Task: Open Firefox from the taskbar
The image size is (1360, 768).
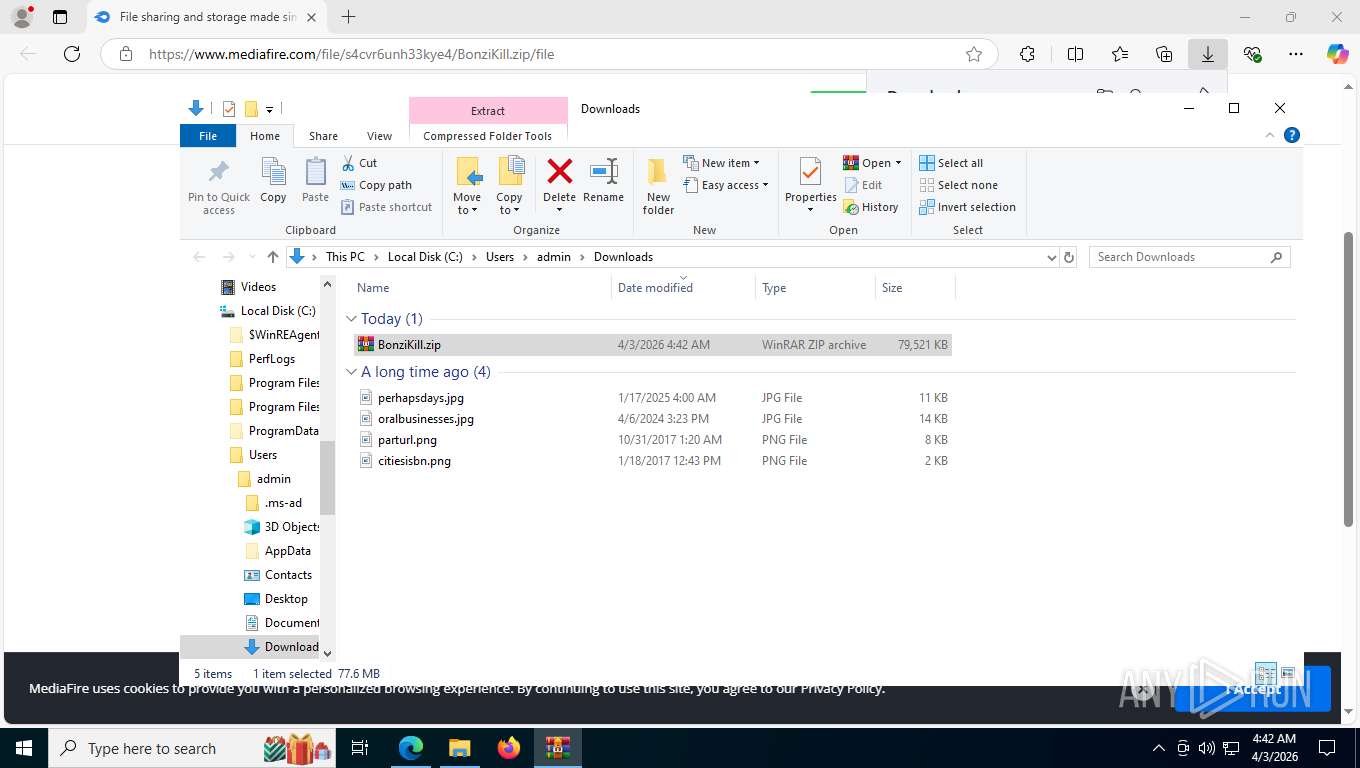Action: (x=509, y=748)
